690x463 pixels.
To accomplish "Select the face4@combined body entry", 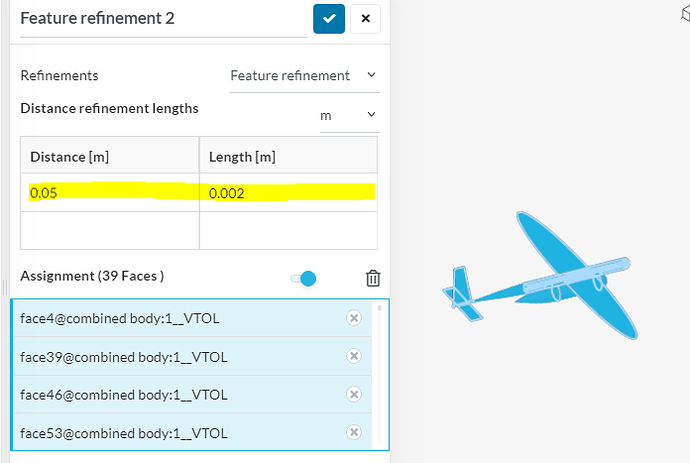I will (x=150, y=318).
